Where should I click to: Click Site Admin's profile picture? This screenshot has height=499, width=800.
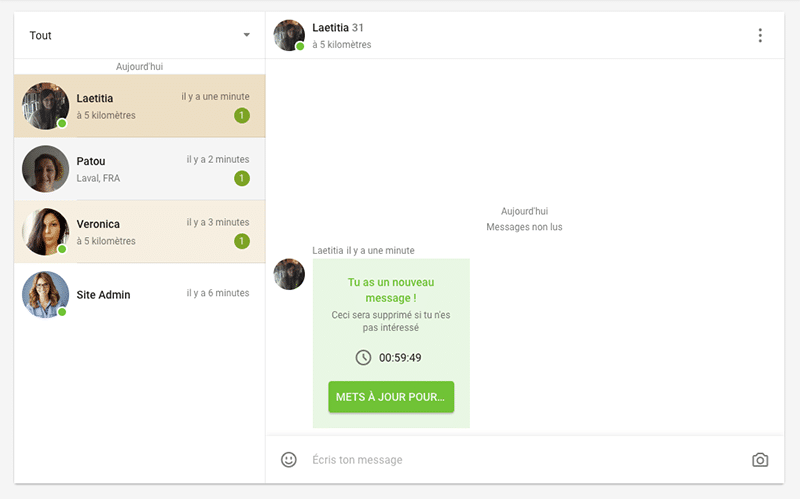[x=45, y=294]
